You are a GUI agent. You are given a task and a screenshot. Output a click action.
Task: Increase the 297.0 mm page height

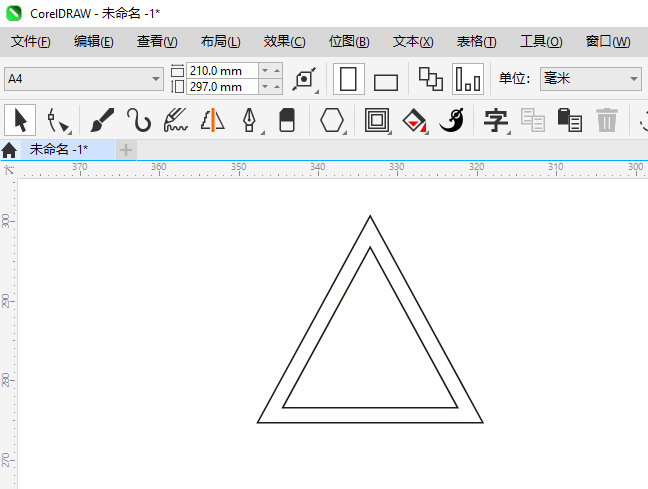[x=277, y=87]
